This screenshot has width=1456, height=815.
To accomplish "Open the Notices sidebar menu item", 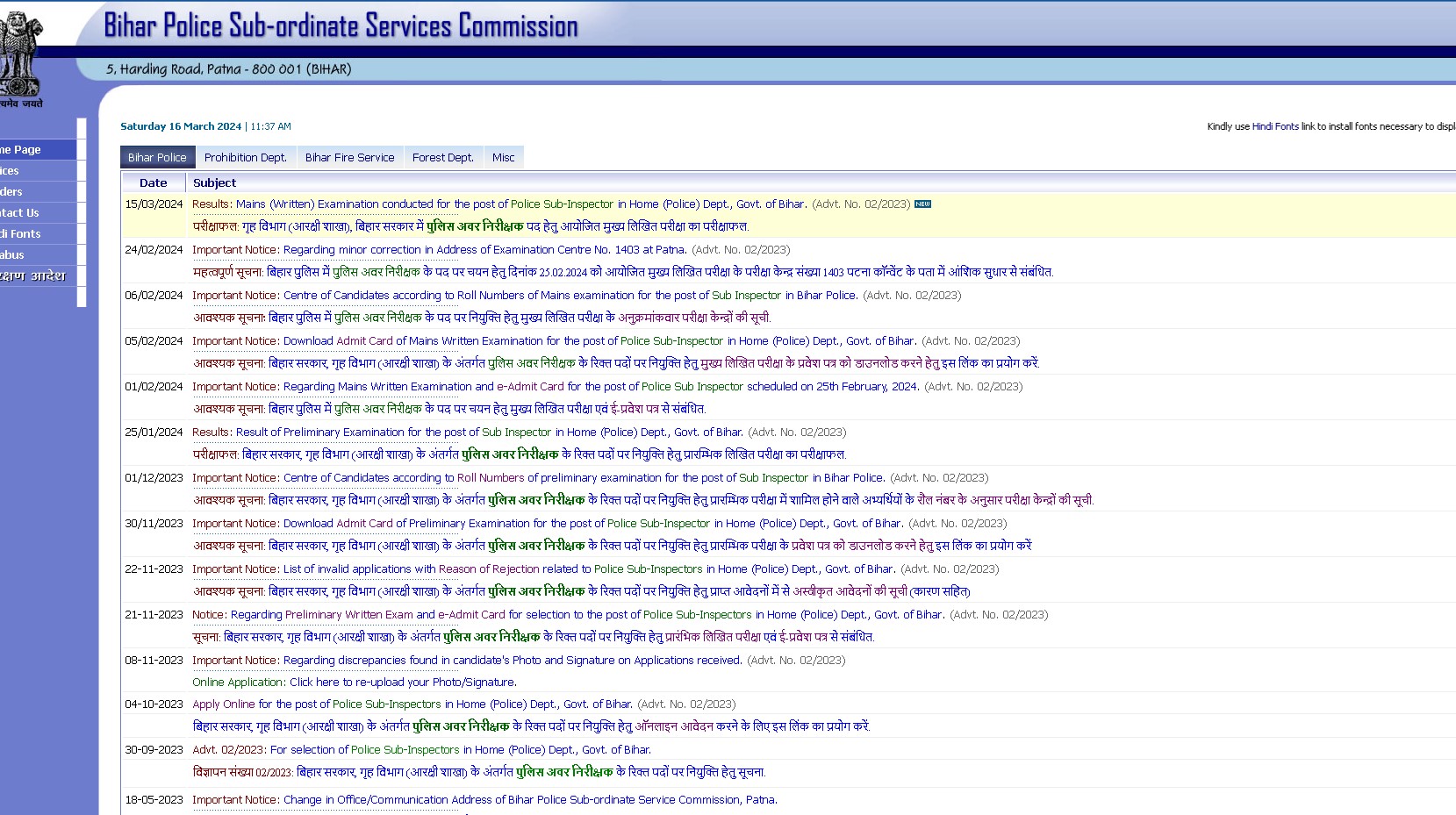I will point(38,170).
